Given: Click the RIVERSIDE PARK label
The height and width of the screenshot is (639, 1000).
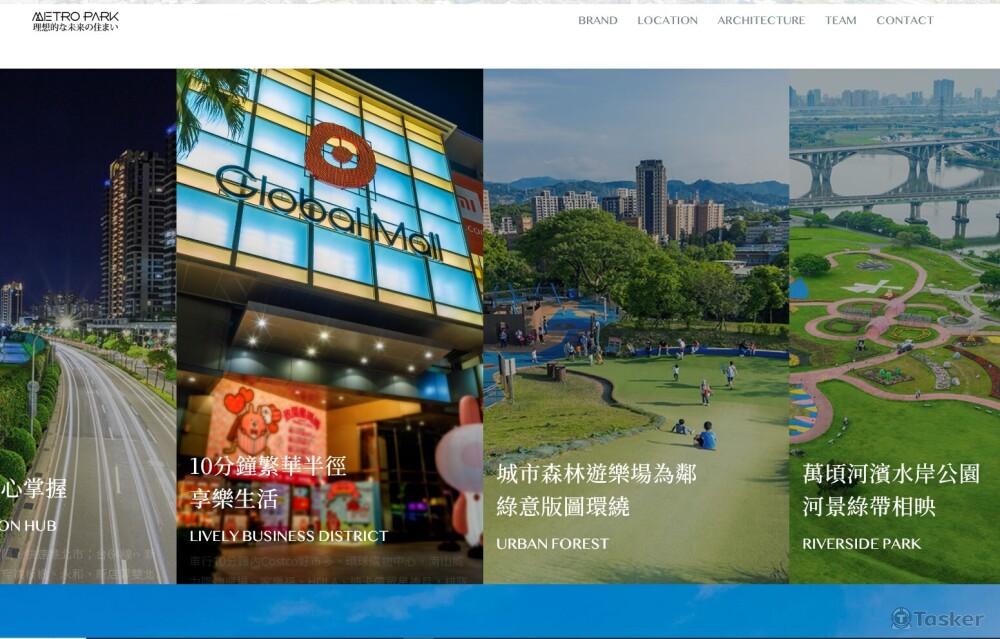Looking at the screenshot, I should pyautogui.click(x=862, y=544).
